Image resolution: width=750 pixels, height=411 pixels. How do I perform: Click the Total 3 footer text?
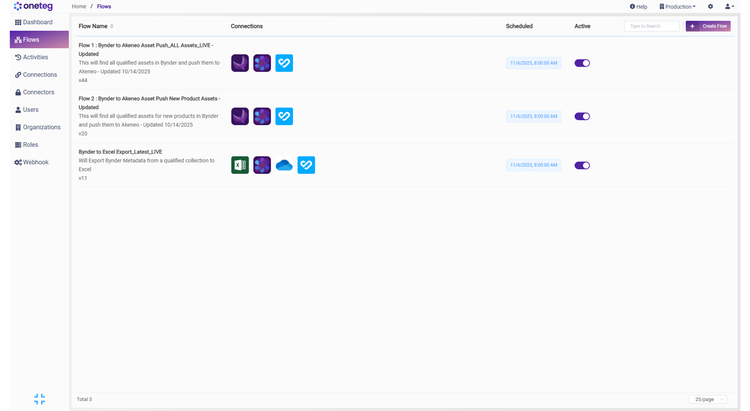84,399
